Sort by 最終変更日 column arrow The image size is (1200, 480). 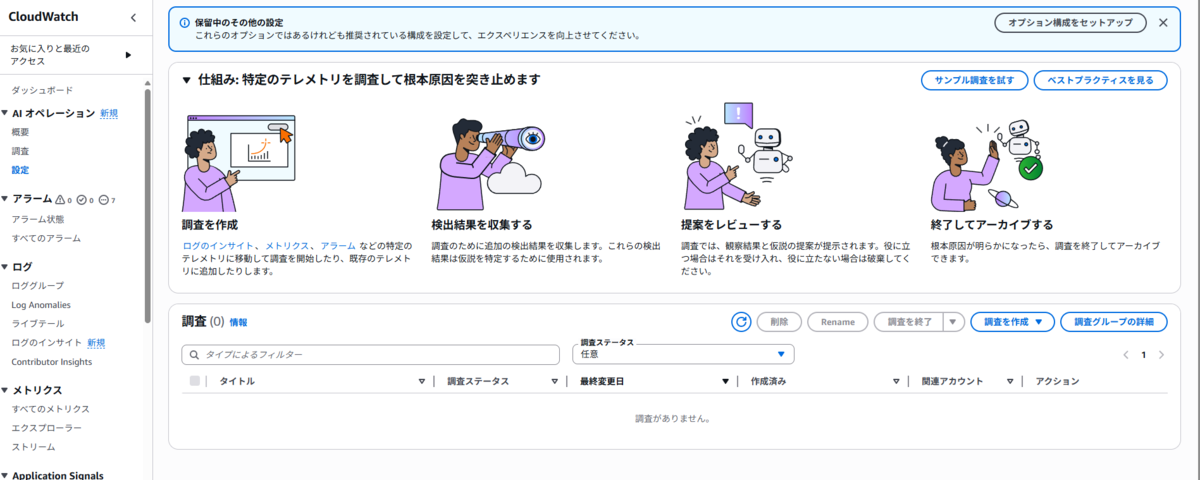coord(725,382)
